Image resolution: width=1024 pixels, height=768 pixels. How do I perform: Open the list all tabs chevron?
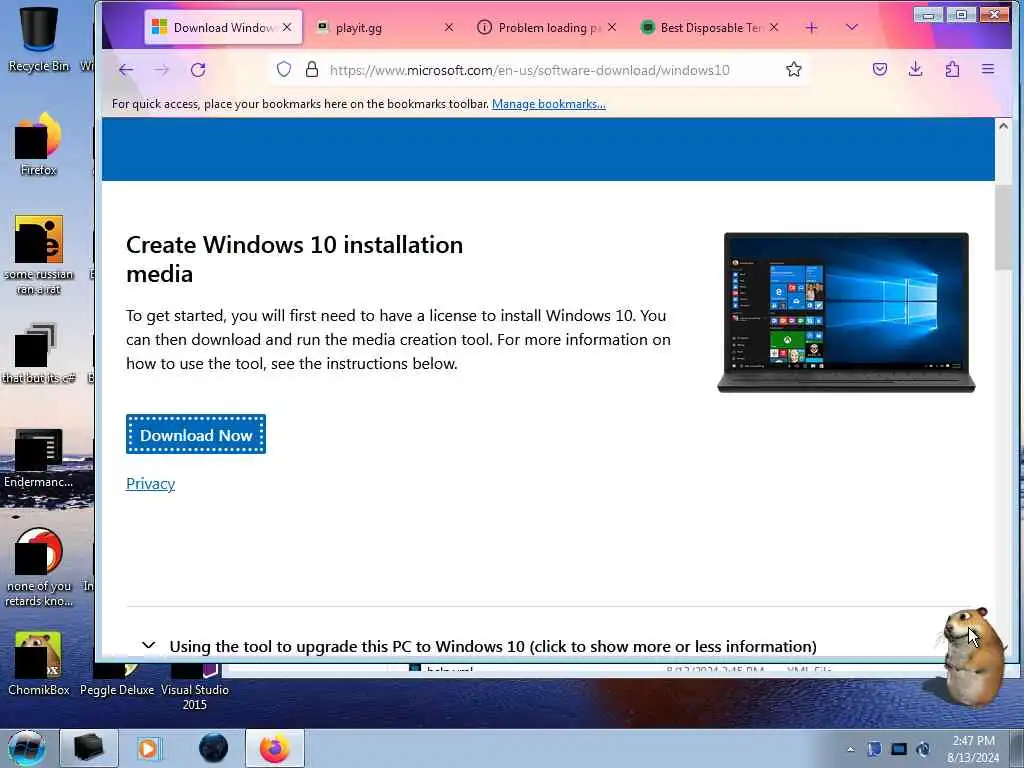point(852,27)
